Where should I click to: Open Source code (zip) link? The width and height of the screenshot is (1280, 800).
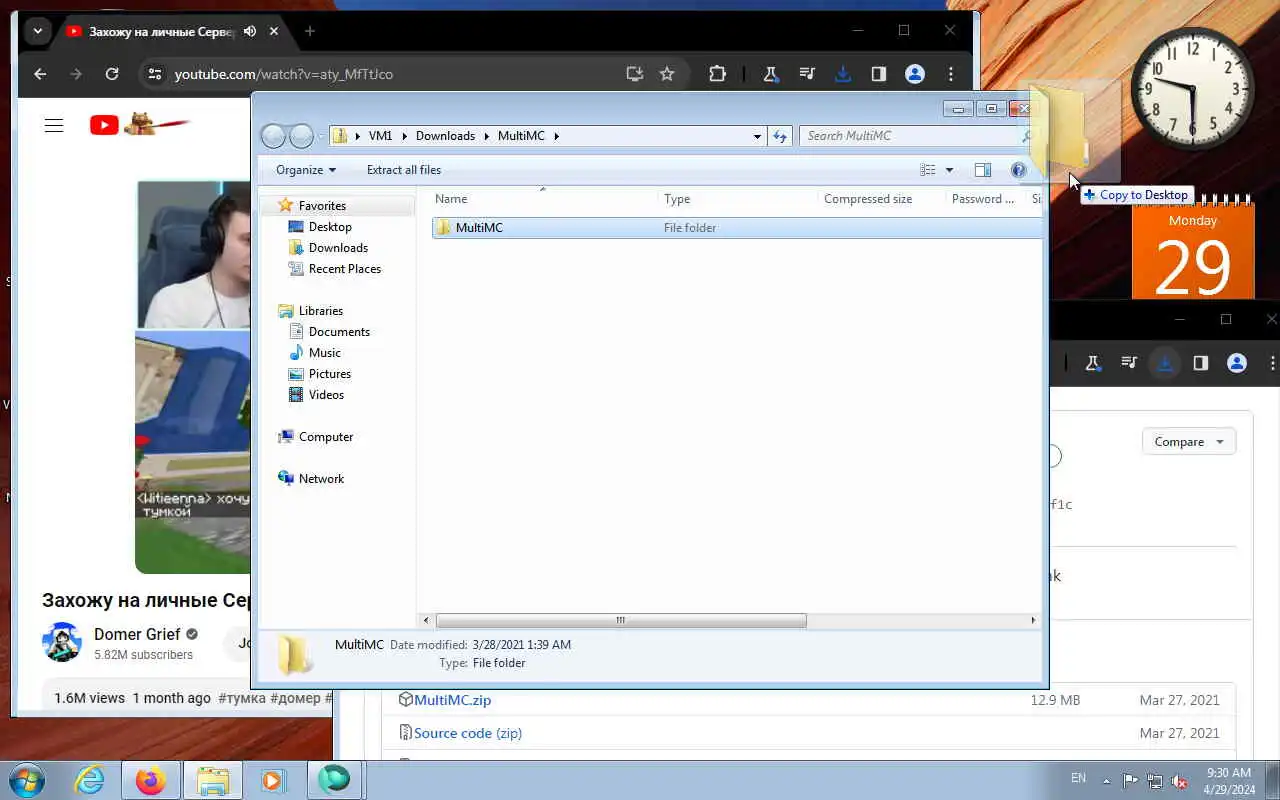pos(468,733)
